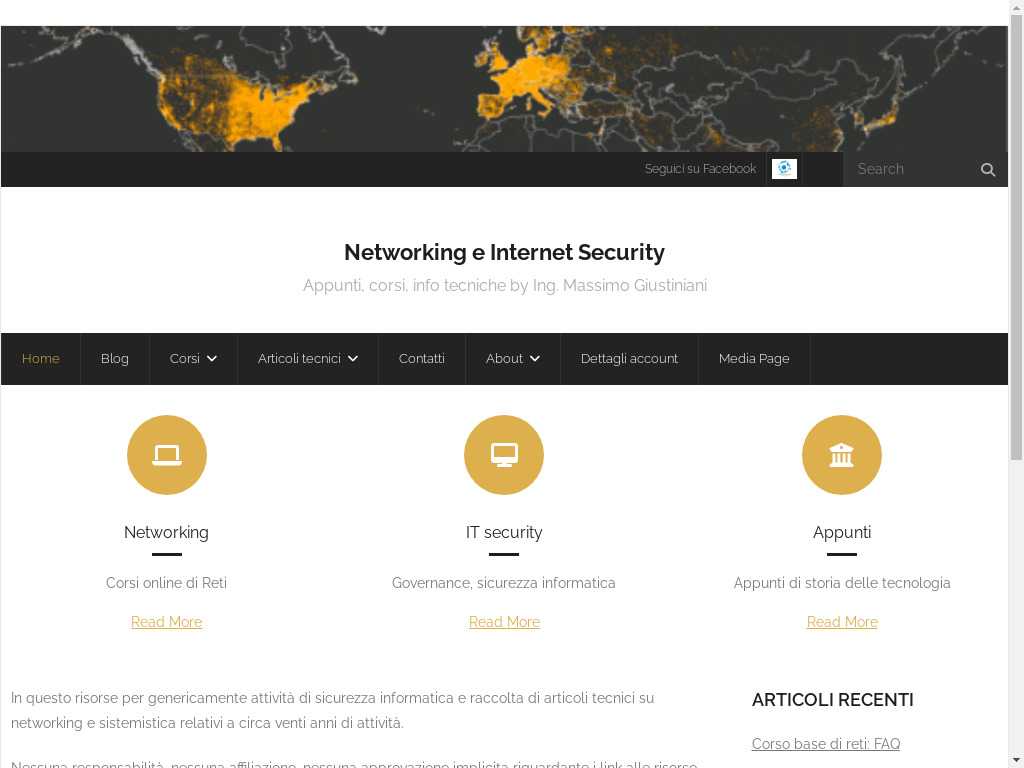Click the search magnifying glass icon
Screen dimensions: 1024x768
pyautogui.click(x=987, y=170)
